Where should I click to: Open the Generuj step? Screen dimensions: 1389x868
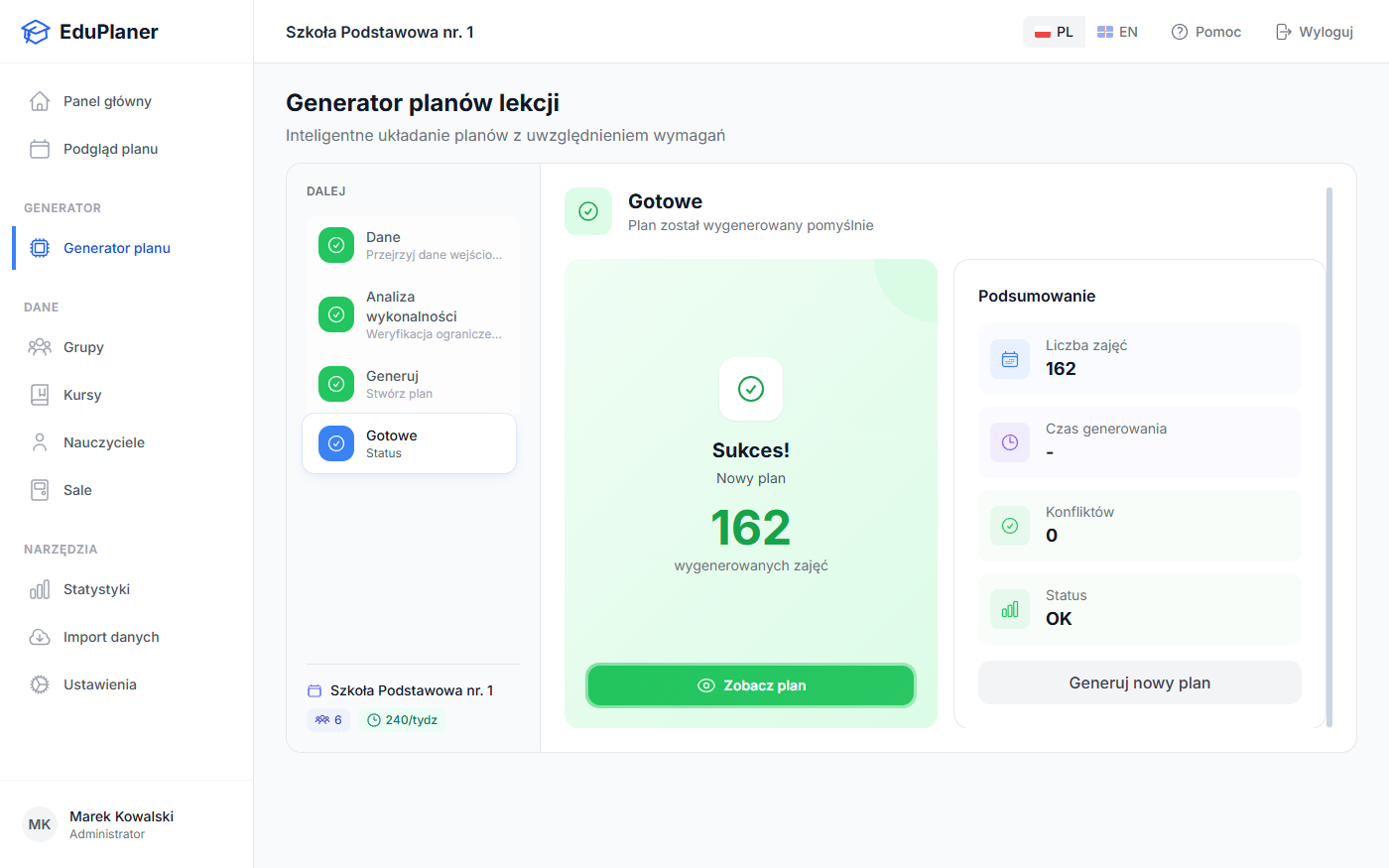(x=410, y=384)
